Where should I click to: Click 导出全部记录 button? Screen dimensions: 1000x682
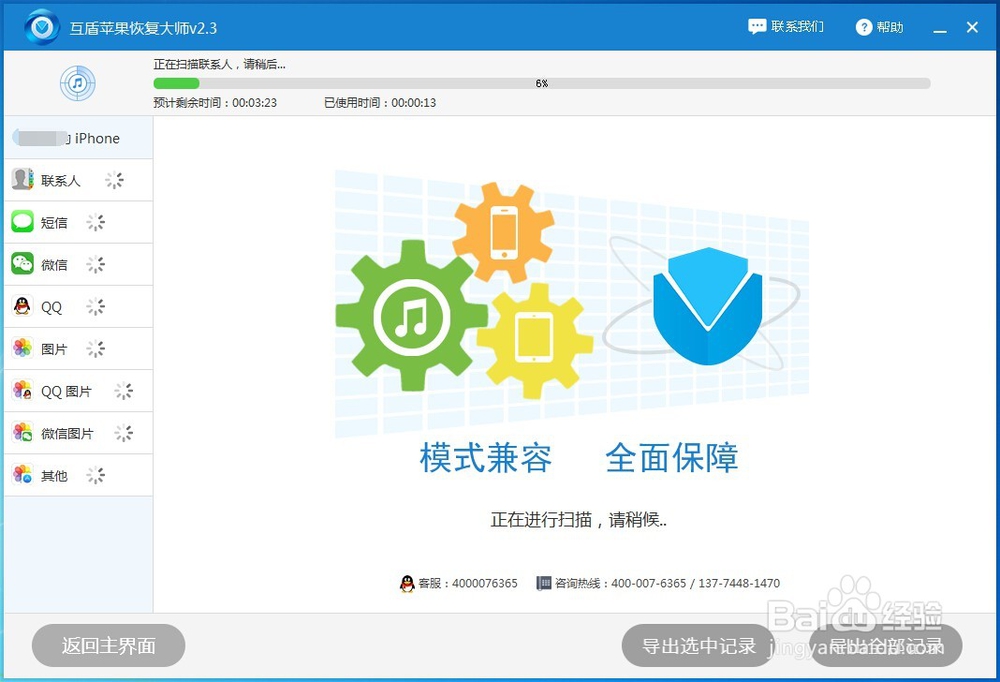886,646
